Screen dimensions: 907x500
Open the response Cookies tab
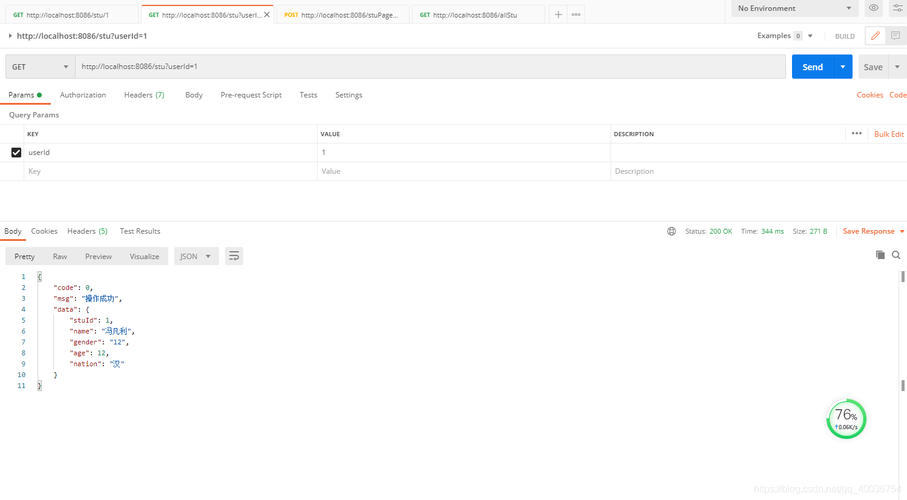point(44,231)
